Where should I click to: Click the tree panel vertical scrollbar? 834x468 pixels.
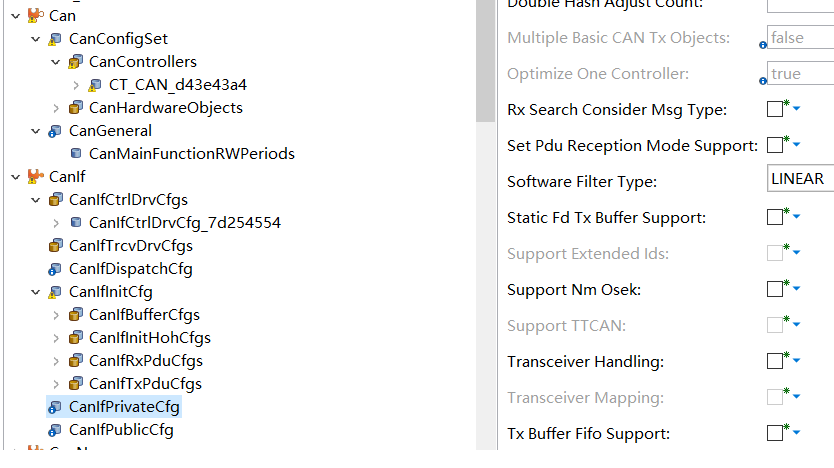486,61
